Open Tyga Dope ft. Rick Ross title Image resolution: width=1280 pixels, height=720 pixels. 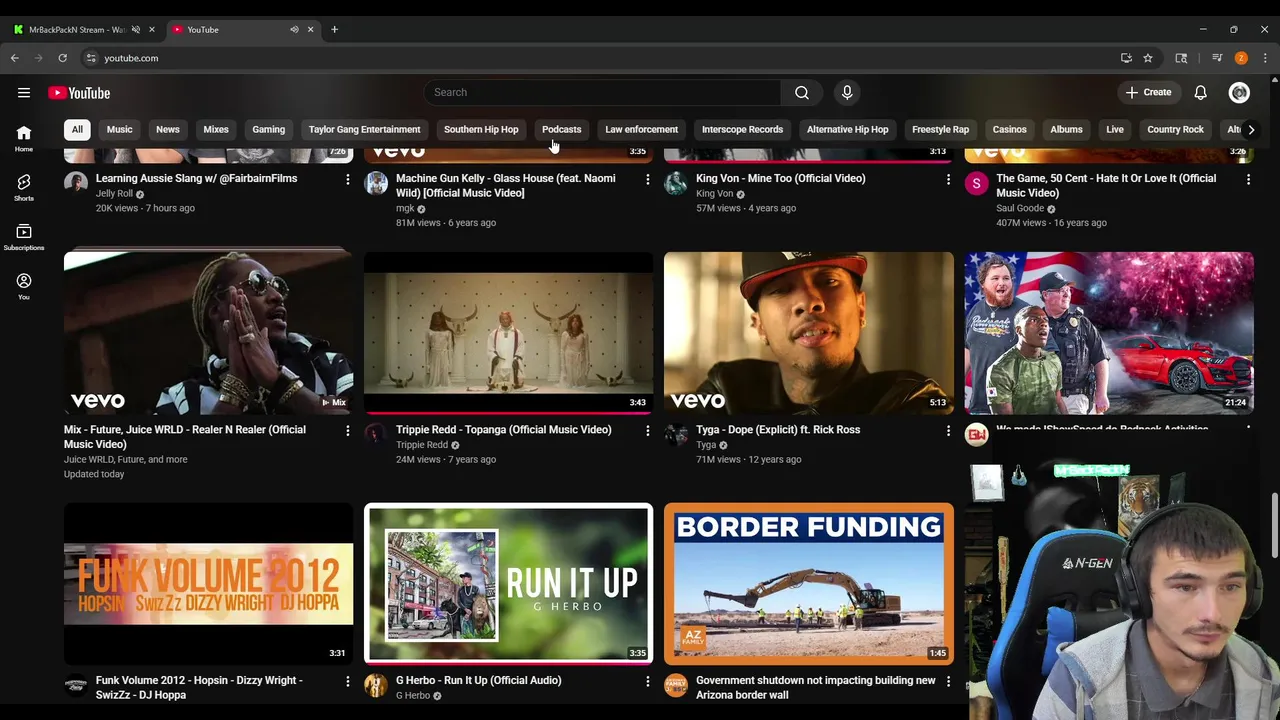pos(778,430)
